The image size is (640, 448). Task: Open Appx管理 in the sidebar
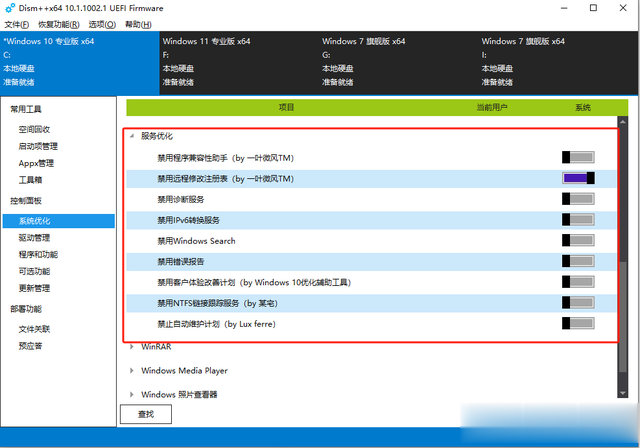[36, 163]
